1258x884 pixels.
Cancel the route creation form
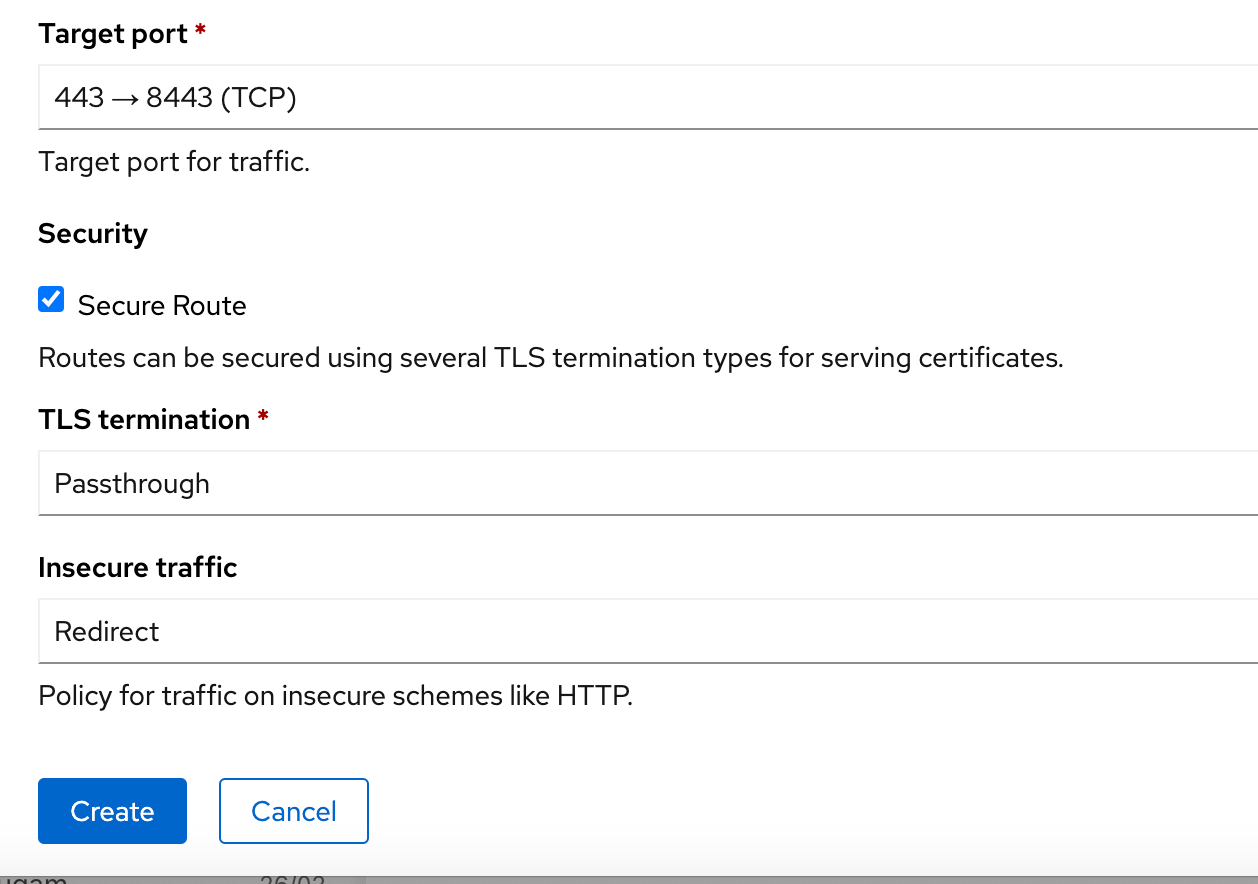(x=294, y=811)
